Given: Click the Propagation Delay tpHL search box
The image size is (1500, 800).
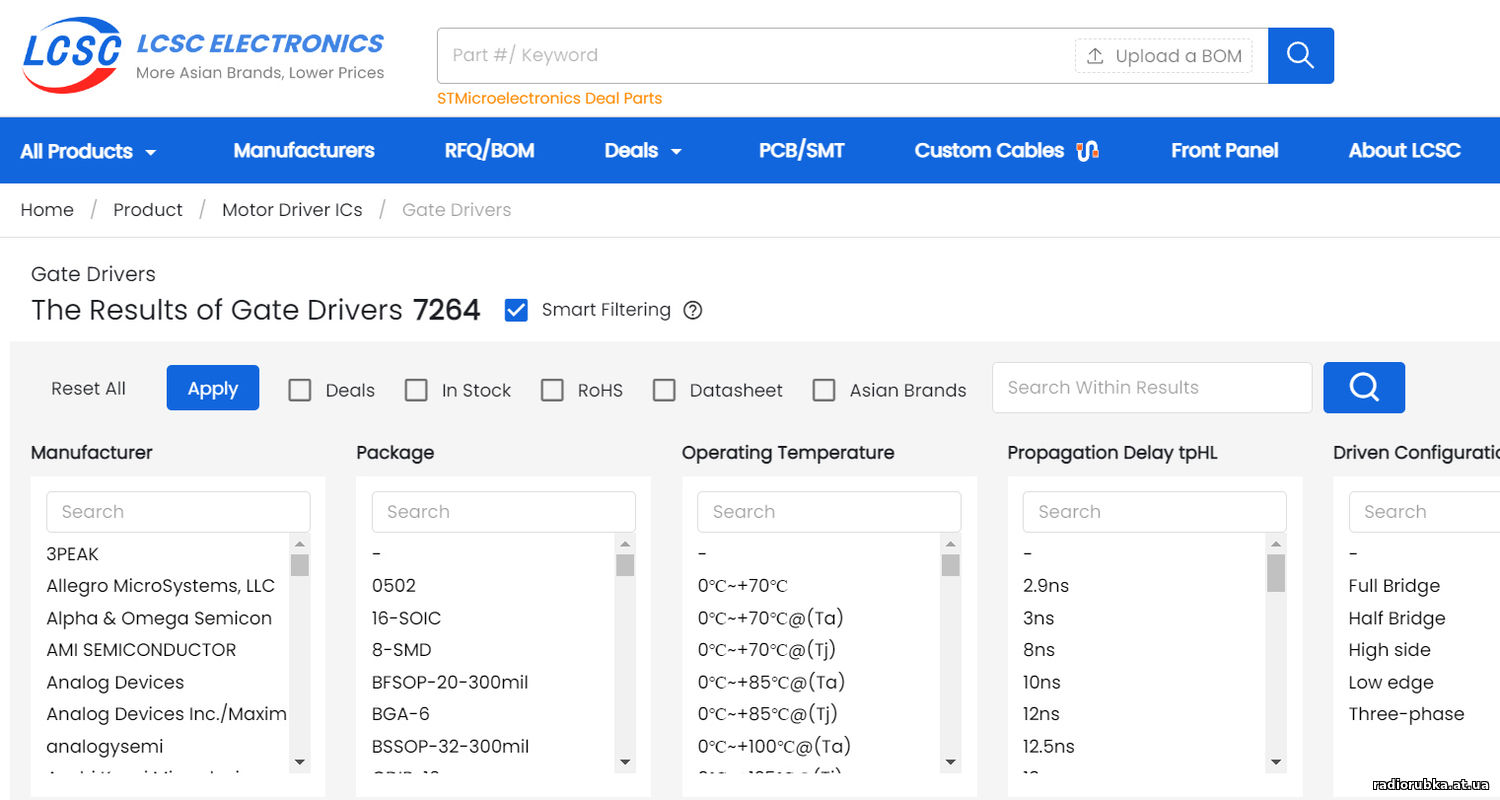Looking at the screenshot, I should (x=1155, y=512).
